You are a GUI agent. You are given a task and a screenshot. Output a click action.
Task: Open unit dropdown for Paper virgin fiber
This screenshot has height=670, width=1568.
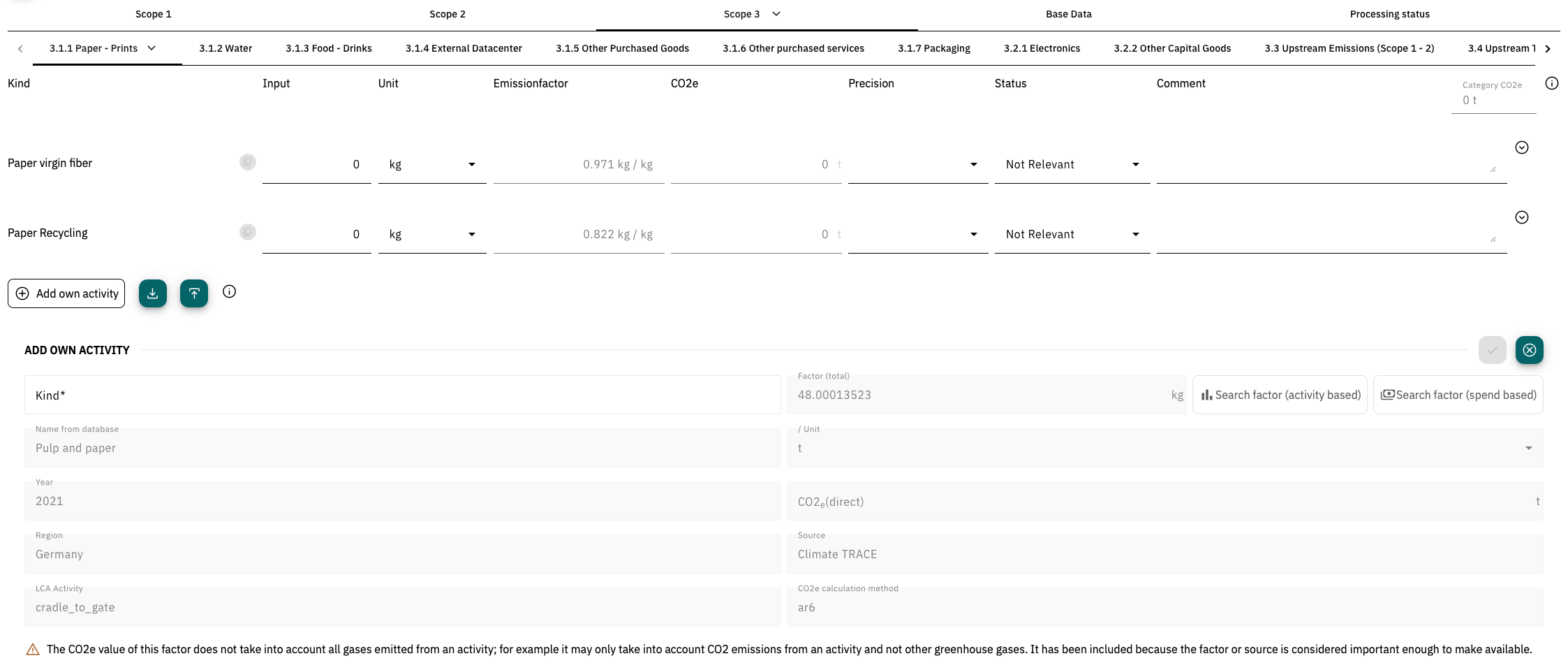pyautogui.click(x=431, y=165)
